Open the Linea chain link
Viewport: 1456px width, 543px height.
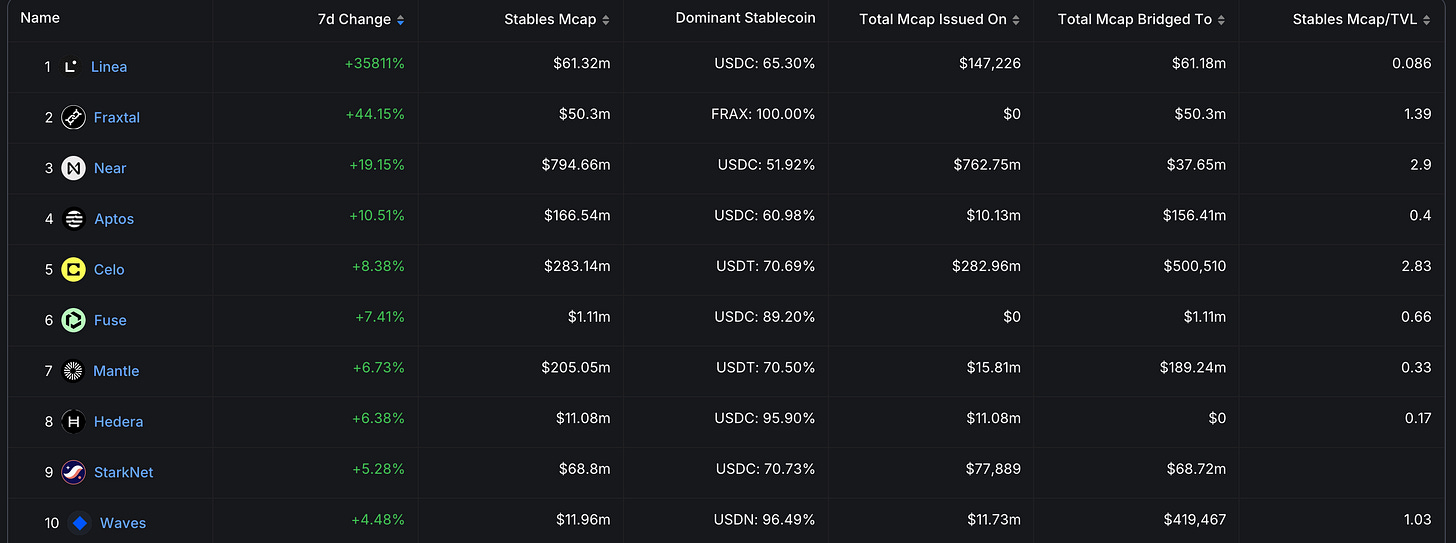pos(109,67)
